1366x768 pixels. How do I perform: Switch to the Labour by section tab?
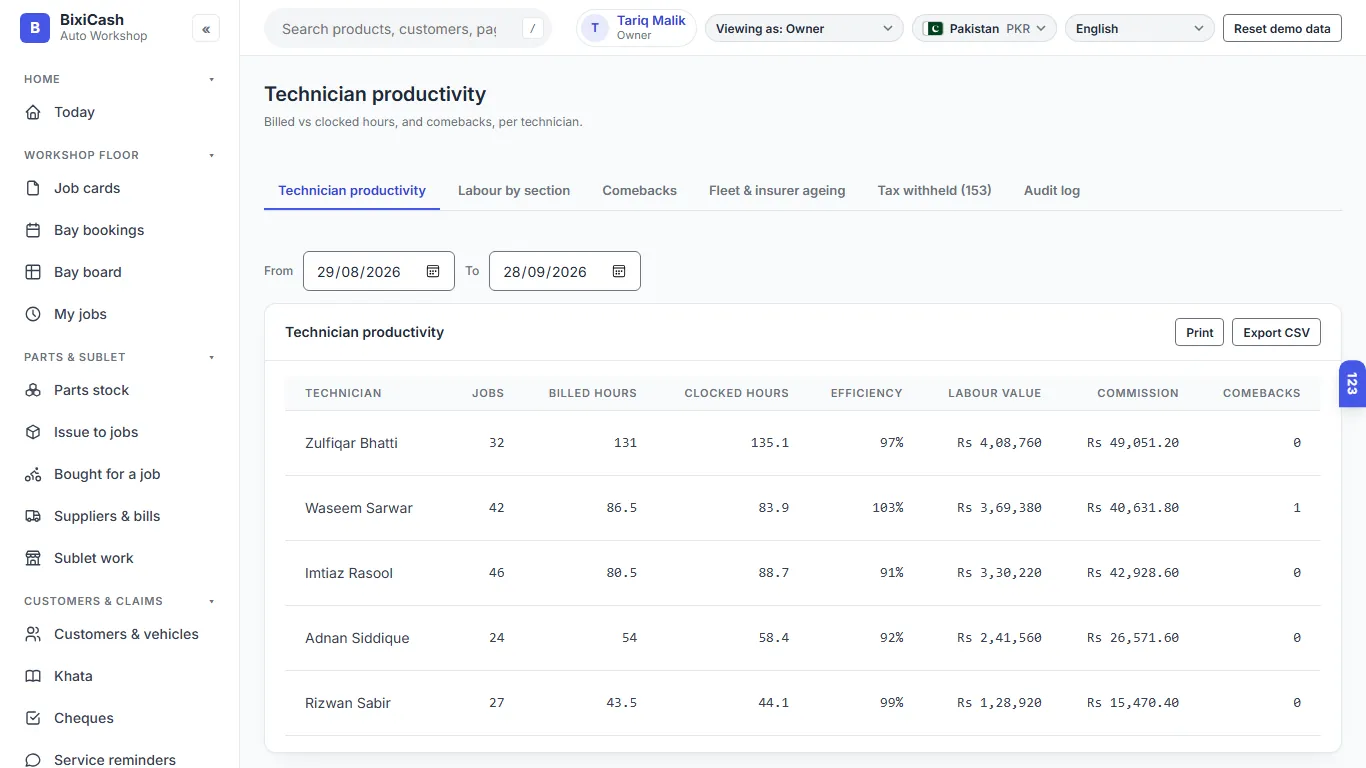pyautogui.click(x=514, y=190)
